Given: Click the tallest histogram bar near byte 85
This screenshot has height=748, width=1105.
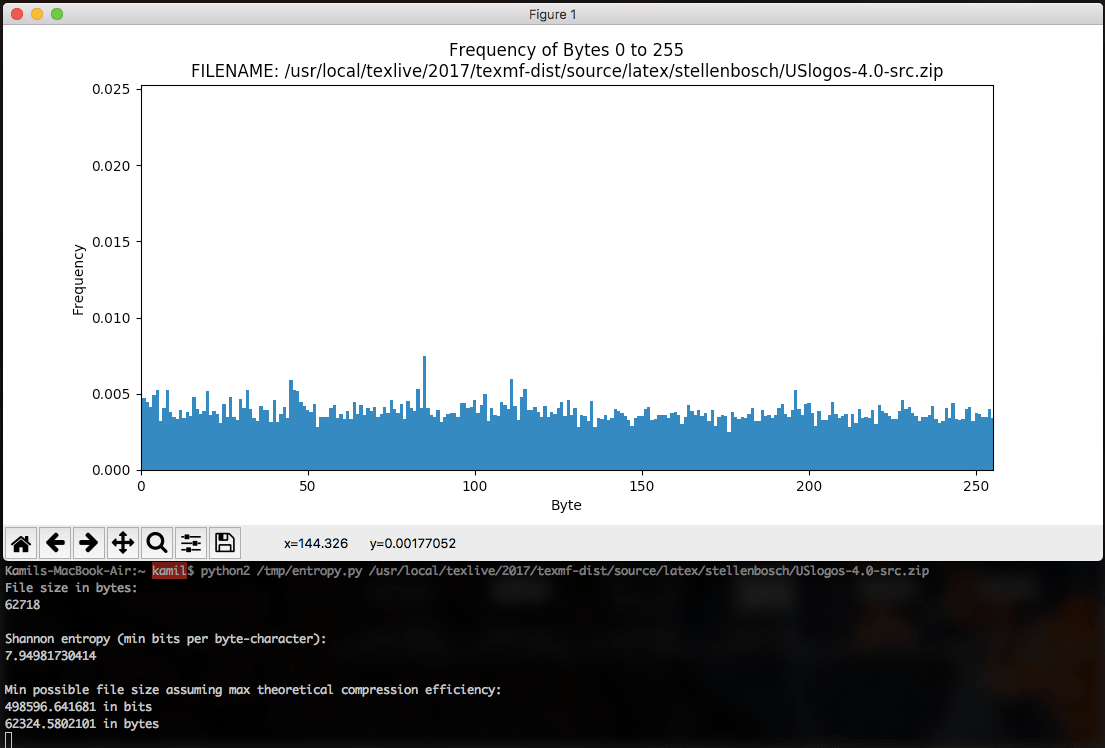Looking at the screenshot, I should point(424,412).
